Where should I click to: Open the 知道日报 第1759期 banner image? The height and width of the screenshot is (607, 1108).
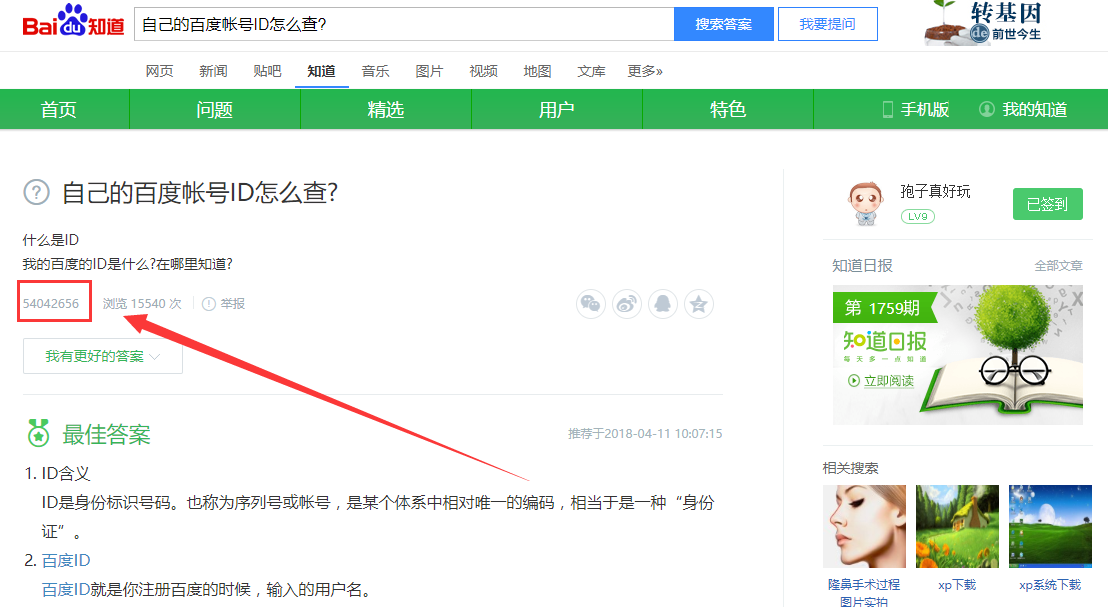[957, 355]
